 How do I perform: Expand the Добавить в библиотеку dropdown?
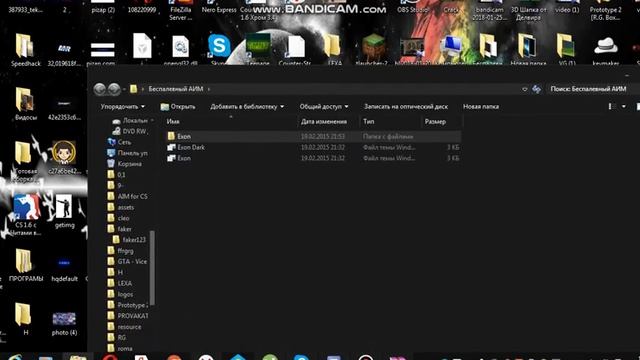click(247, 107)
